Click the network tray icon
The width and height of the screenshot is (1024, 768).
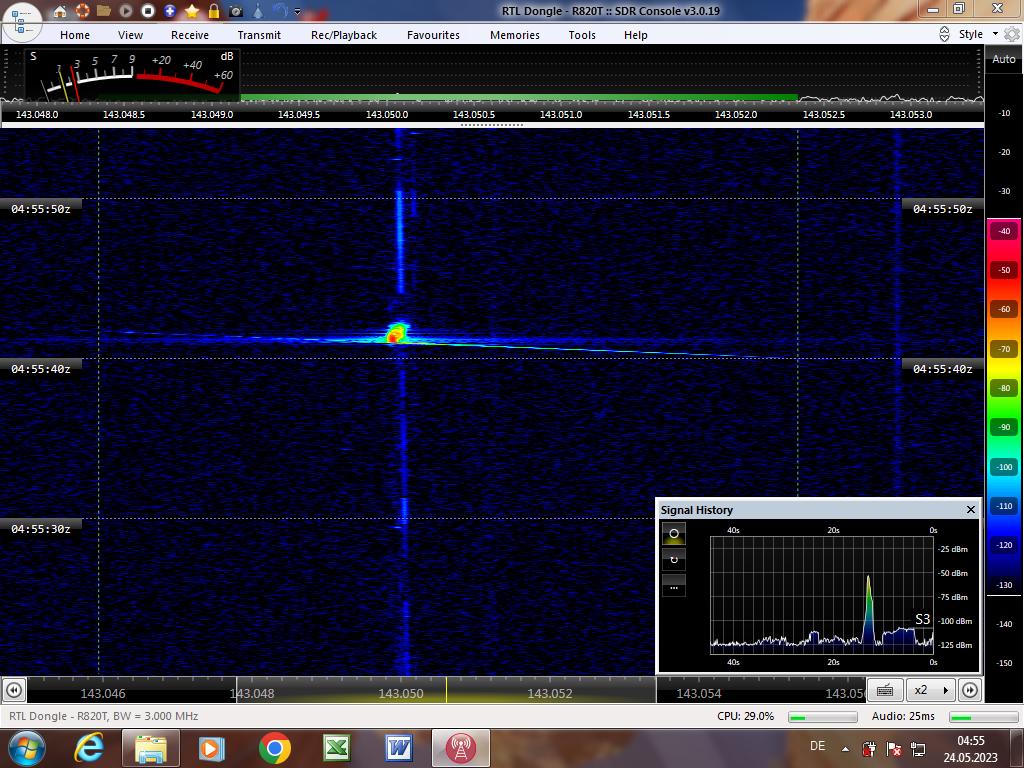(x=918, y=749)
